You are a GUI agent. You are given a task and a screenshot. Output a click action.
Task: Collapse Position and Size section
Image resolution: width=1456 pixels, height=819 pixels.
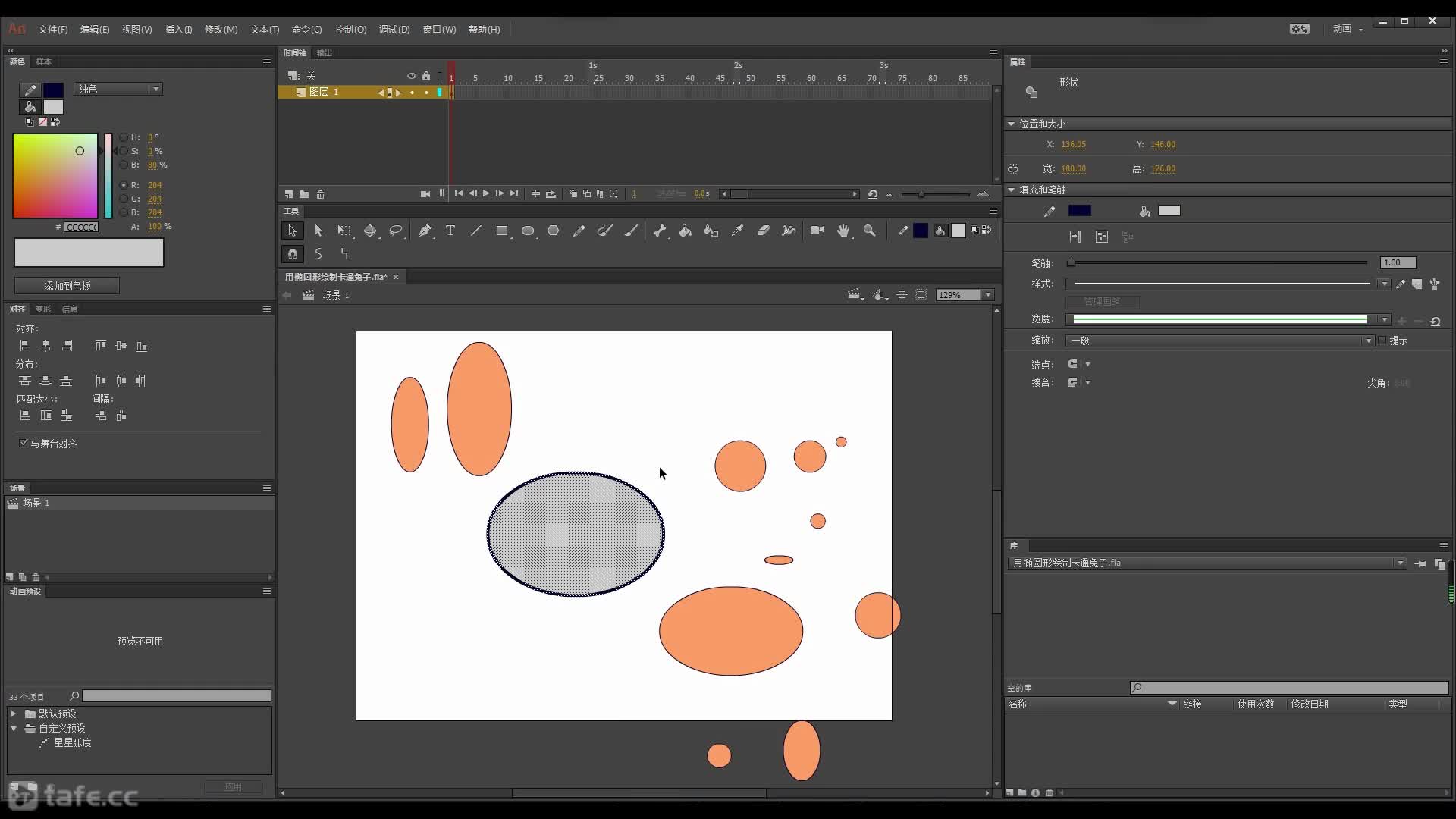coord(1011,124)
